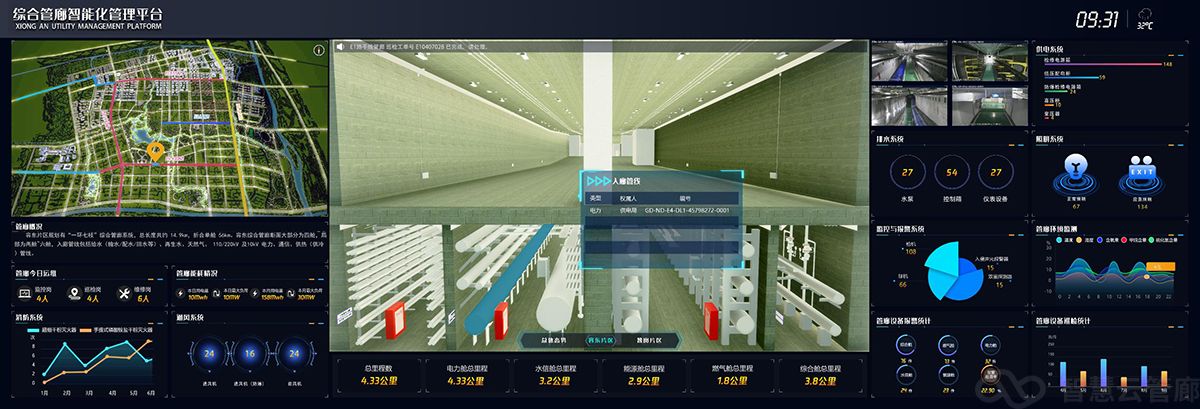Click the orange location pin on the map
The height and width of the screenshot is (409, 1200).
(x=155, y=152)
